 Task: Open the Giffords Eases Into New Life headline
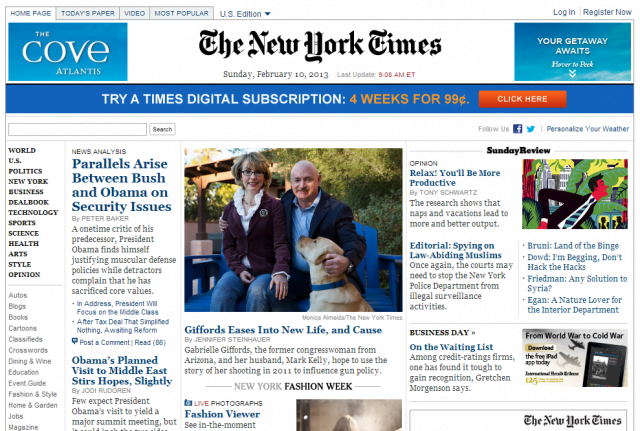tap(283, 330)
